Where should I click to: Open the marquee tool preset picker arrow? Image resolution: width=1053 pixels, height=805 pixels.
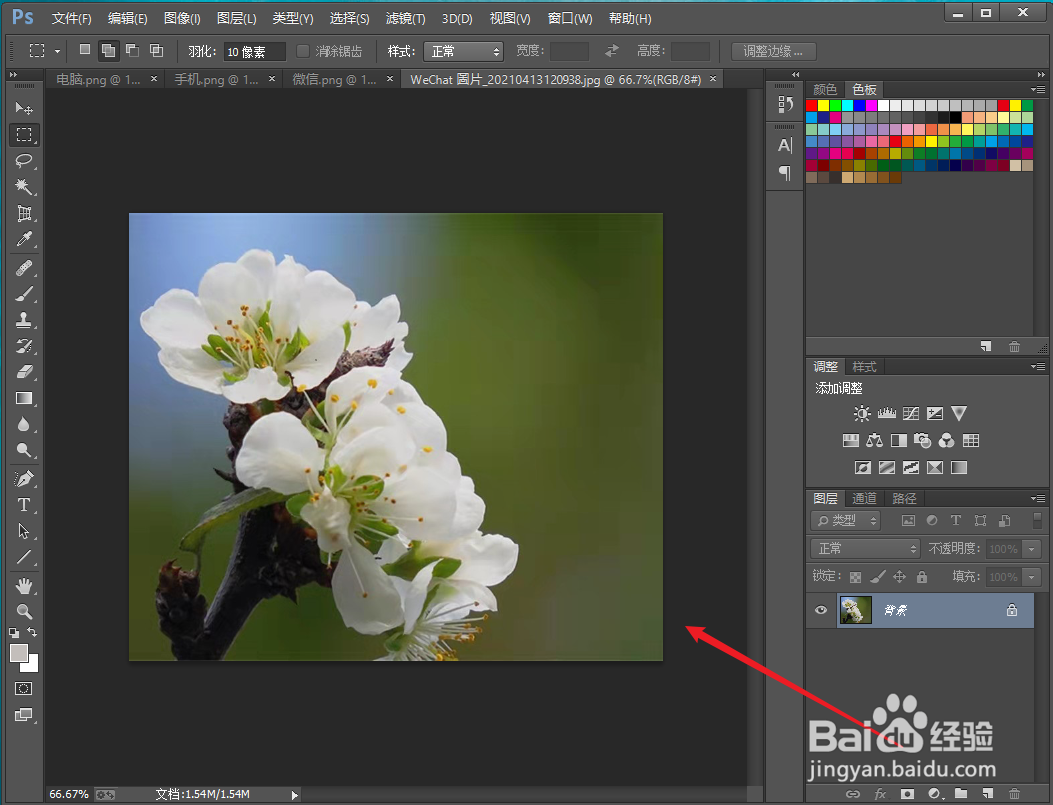(x=57, y=51)
